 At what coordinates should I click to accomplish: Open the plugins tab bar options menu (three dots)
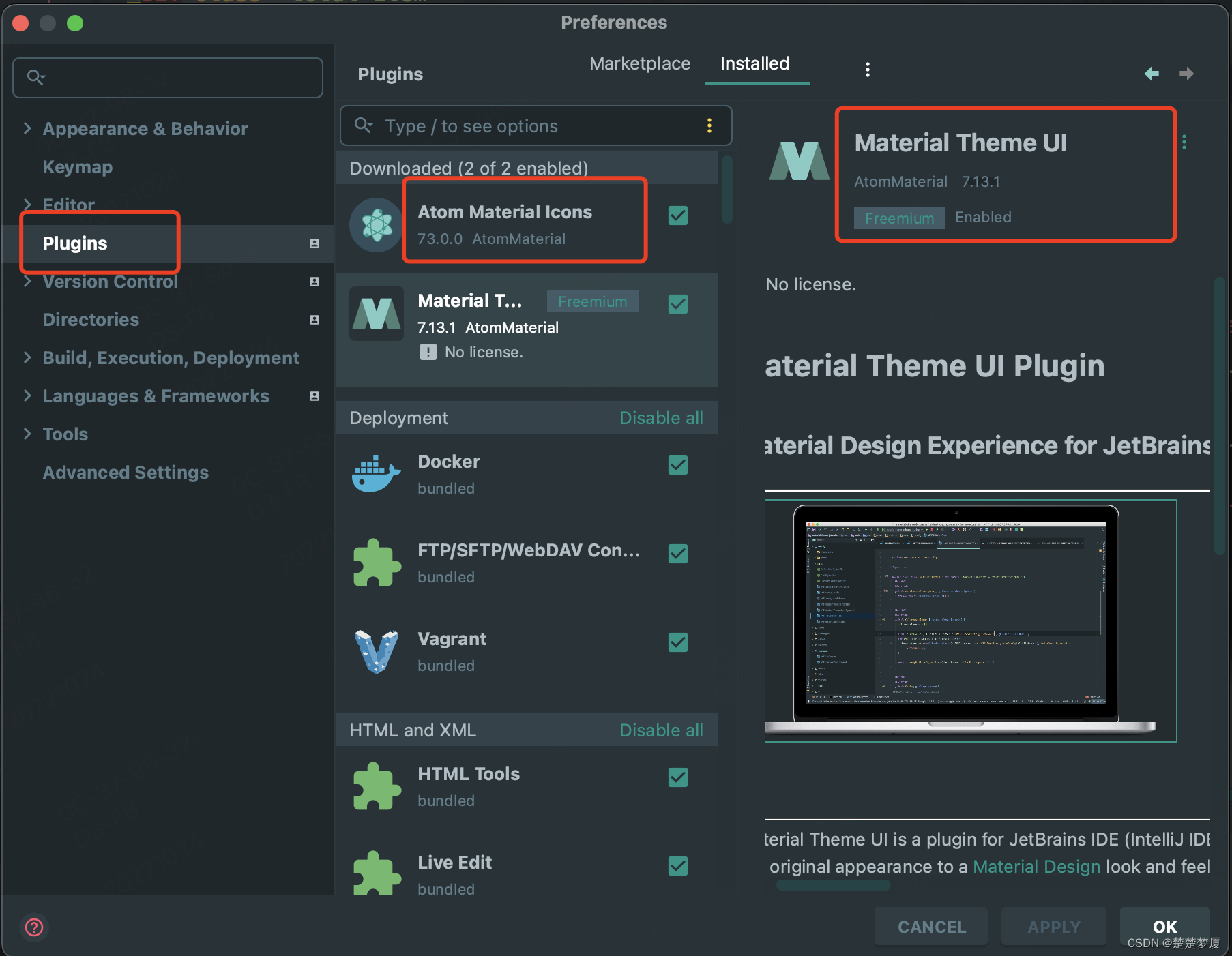[x=868, y=70]
